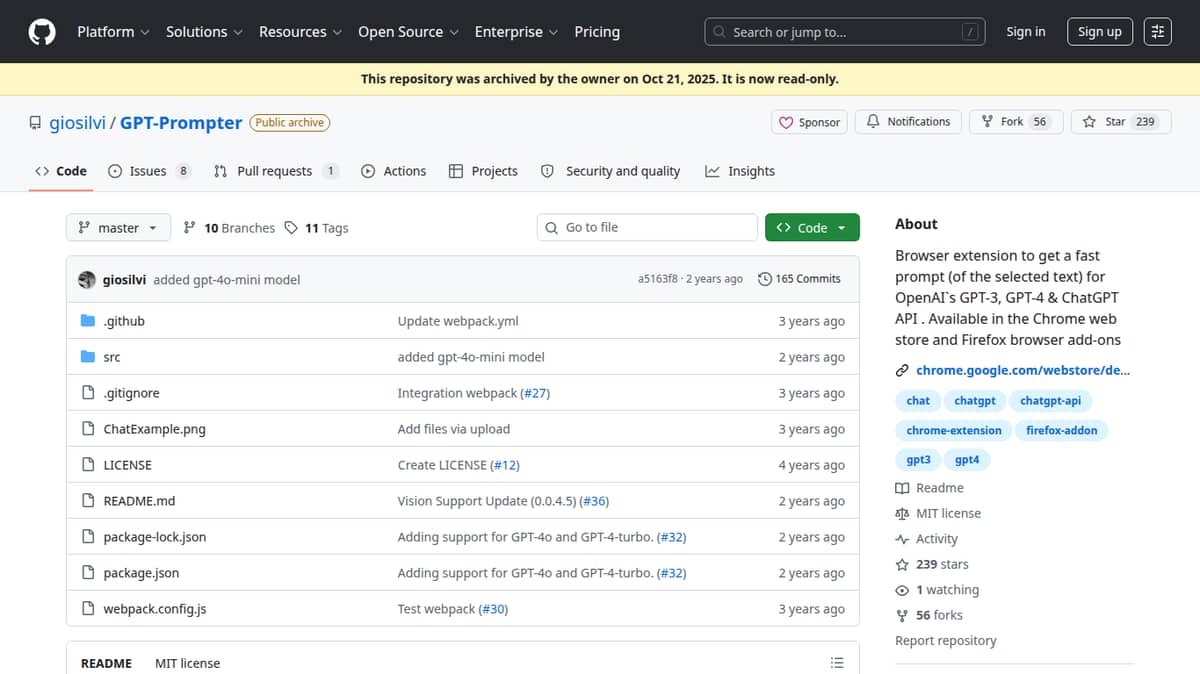
Task: Open the .github folder
Action: 124,321
